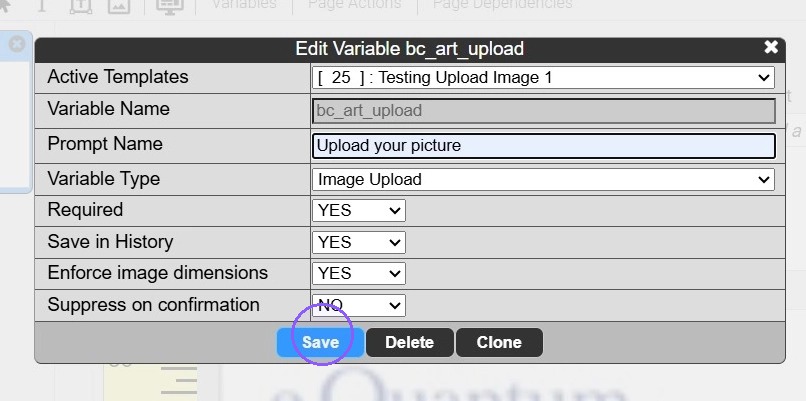Click the gray circled X on left tab
The image size is (806, 401).
(17, 44)
